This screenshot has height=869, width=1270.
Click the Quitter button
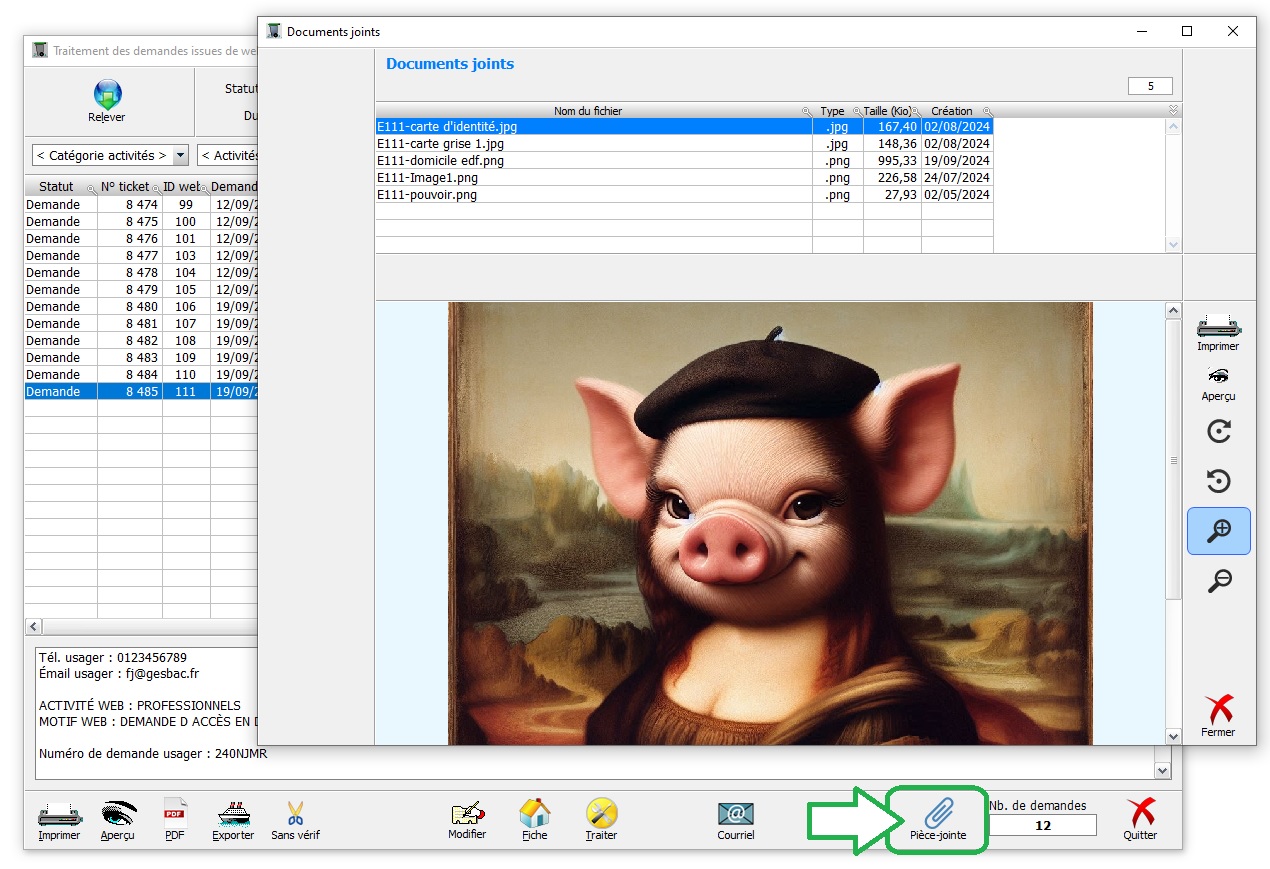(x=1139, y=816)
